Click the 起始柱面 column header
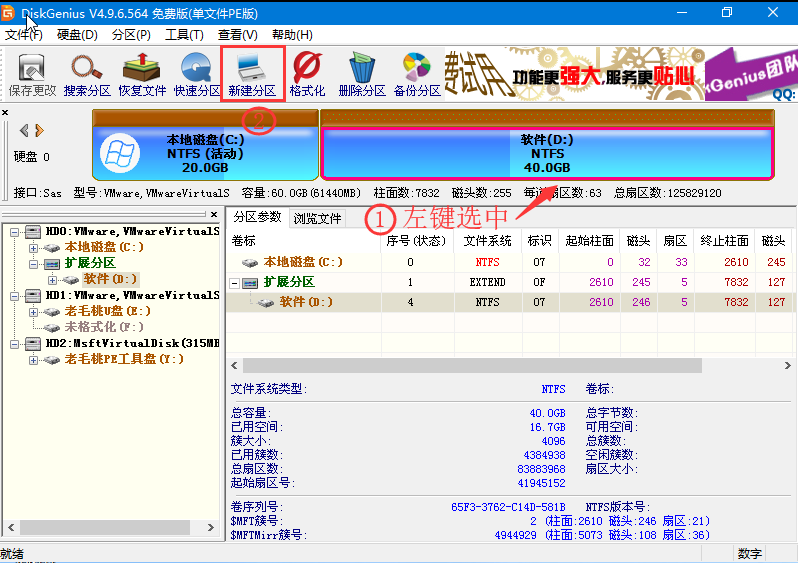This screenshot has width=798, height=563. point(589,241)
